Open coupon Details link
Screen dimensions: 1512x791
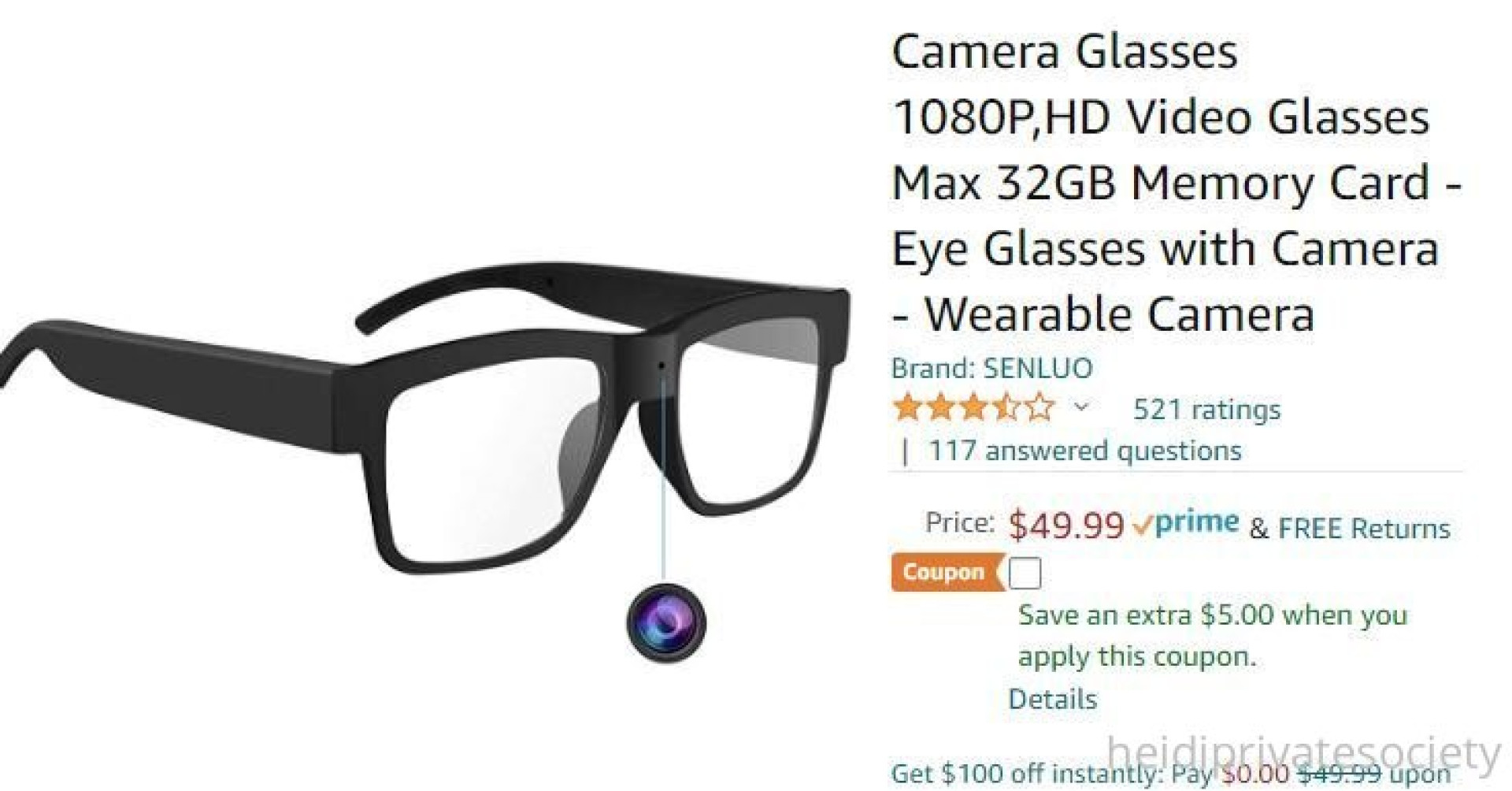point(1052,699)
